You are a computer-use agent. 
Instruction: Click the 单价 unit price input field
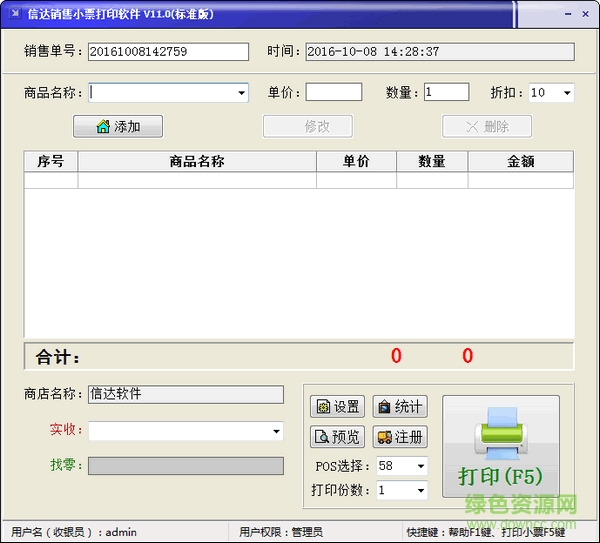[x=333, y=92]
